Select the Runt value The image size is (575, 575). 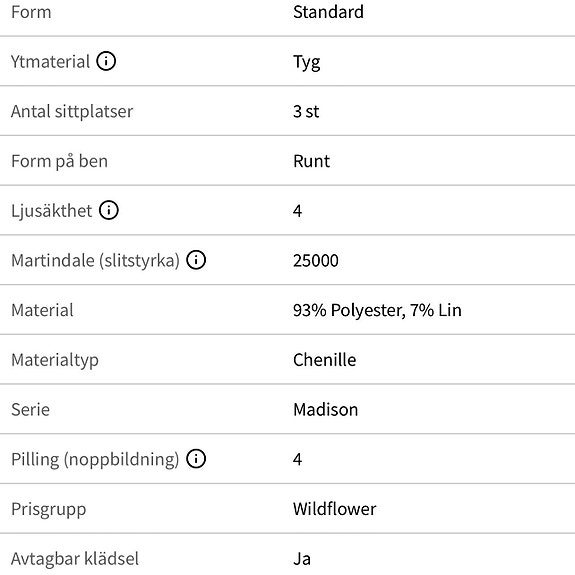pyautogui.click(x=311, y=161)
